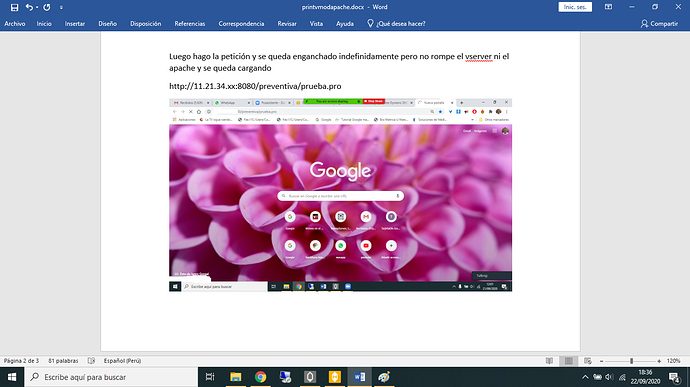Open the Español (Perú) language selector
The height and width of the screenshot is (387, 690).
122,361
